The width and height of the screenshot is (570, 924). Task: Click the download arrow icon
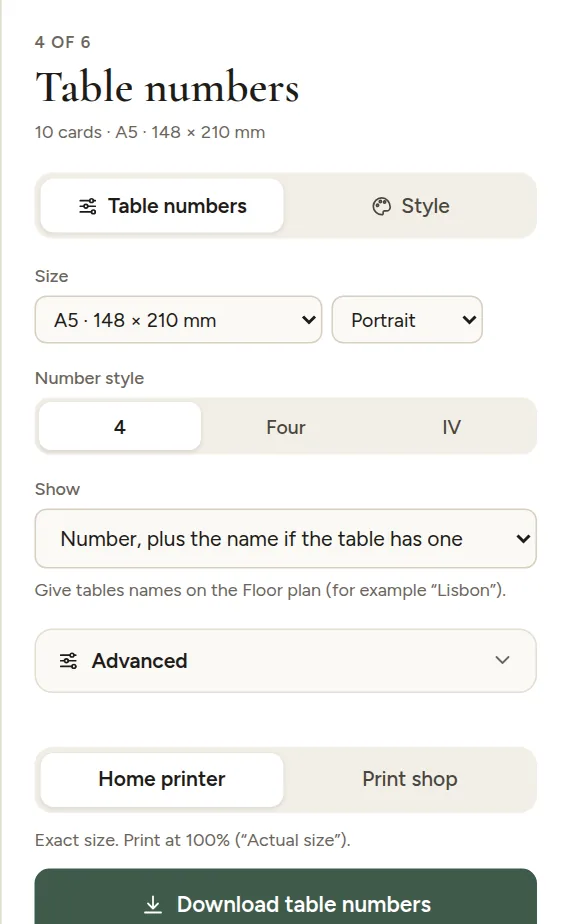click(x=153, y=905)
